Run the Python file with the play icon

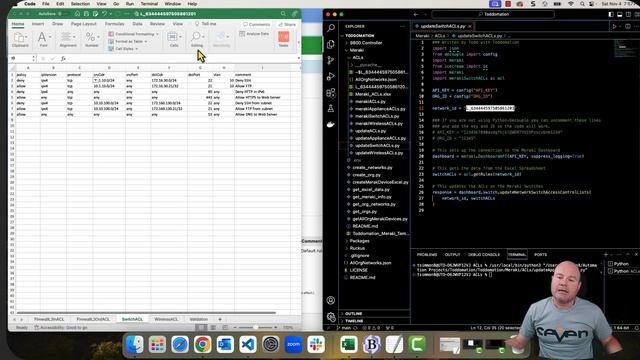point(614,26)
